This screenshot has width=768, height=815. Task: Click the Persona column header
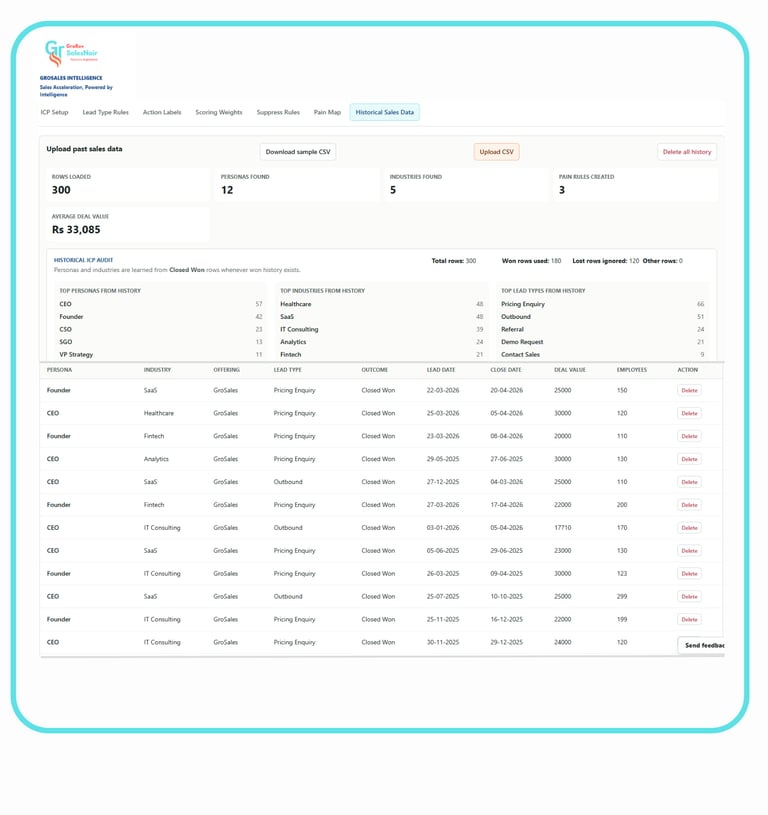coord(59,370)
